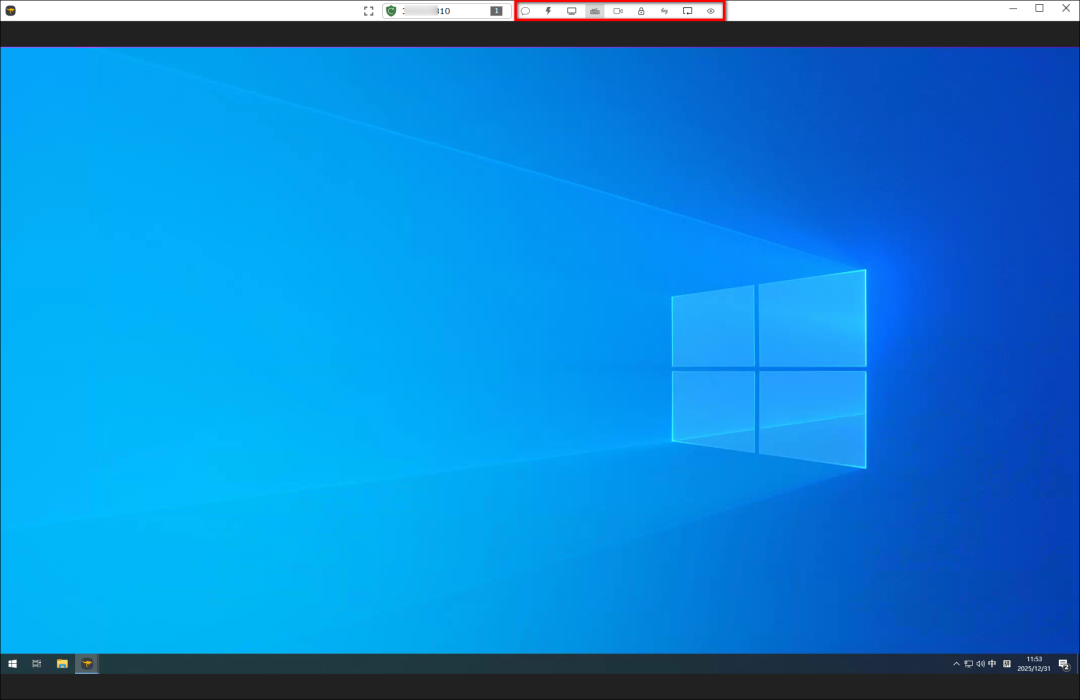Open network status flyout in tray
The image size is (1080, 700).
pos(968,663)
